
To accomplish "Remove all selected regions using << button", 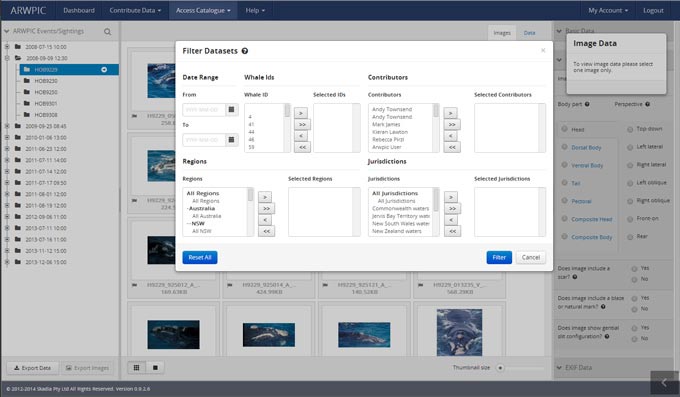I will pos(266,231).
